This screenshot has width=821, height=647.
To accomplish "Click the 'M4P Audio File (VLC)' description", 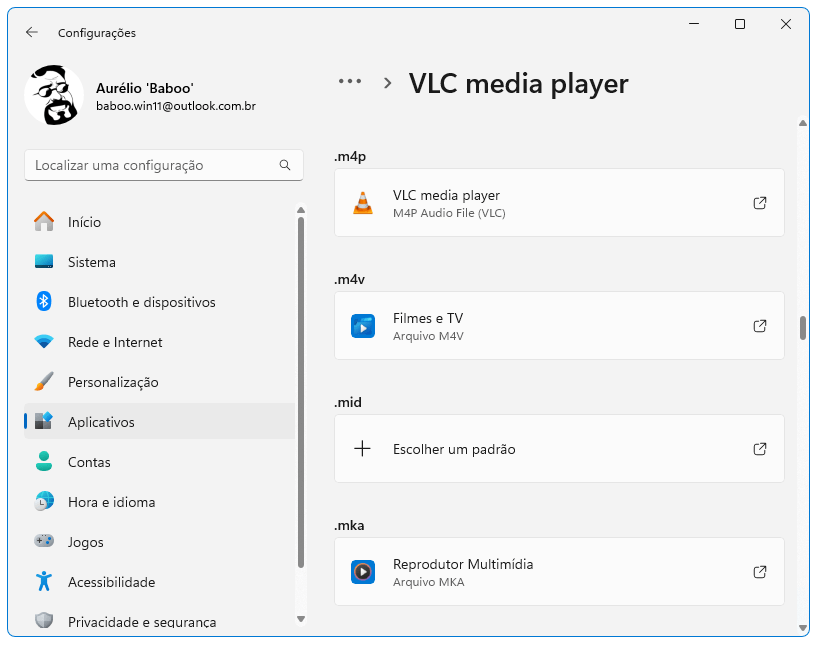I will coord(449,213).
